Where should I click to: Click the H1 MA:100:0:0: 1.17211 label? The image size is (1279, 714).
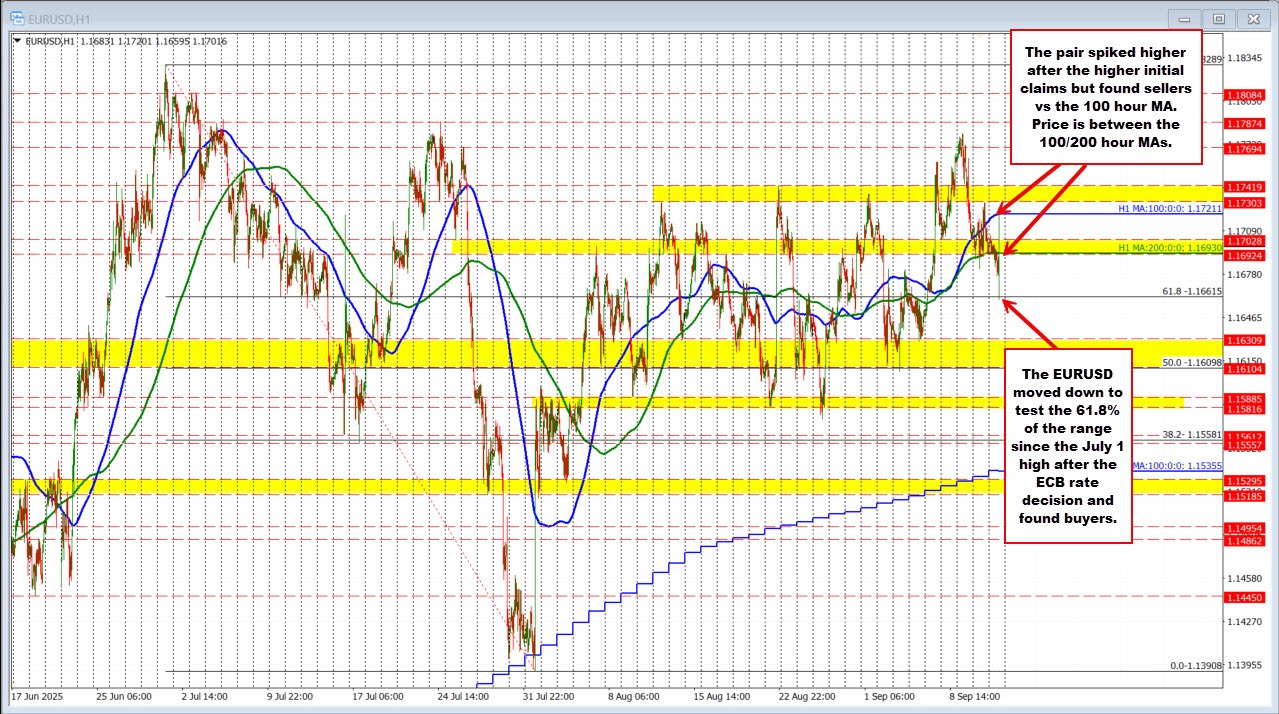[x=1168, y=209]
